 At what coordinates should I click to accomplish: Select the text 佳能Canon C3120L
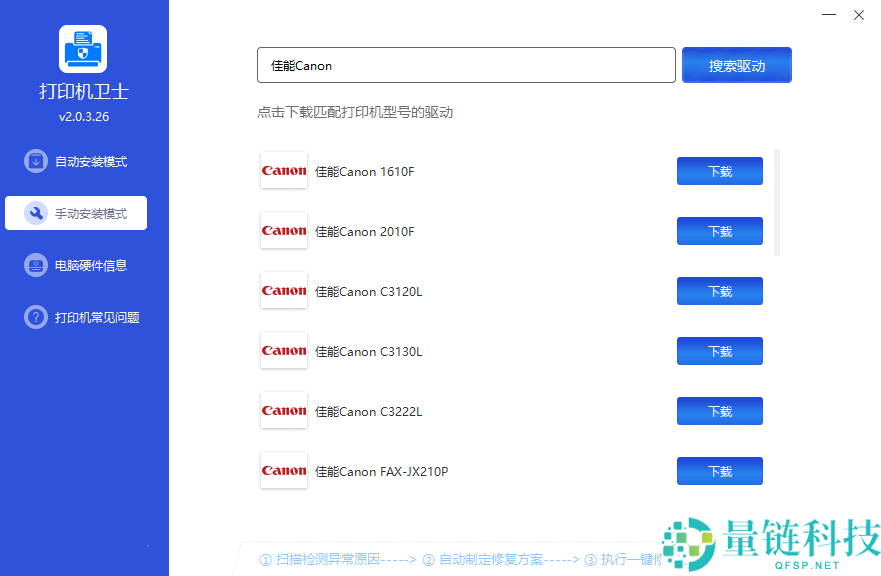369,292
